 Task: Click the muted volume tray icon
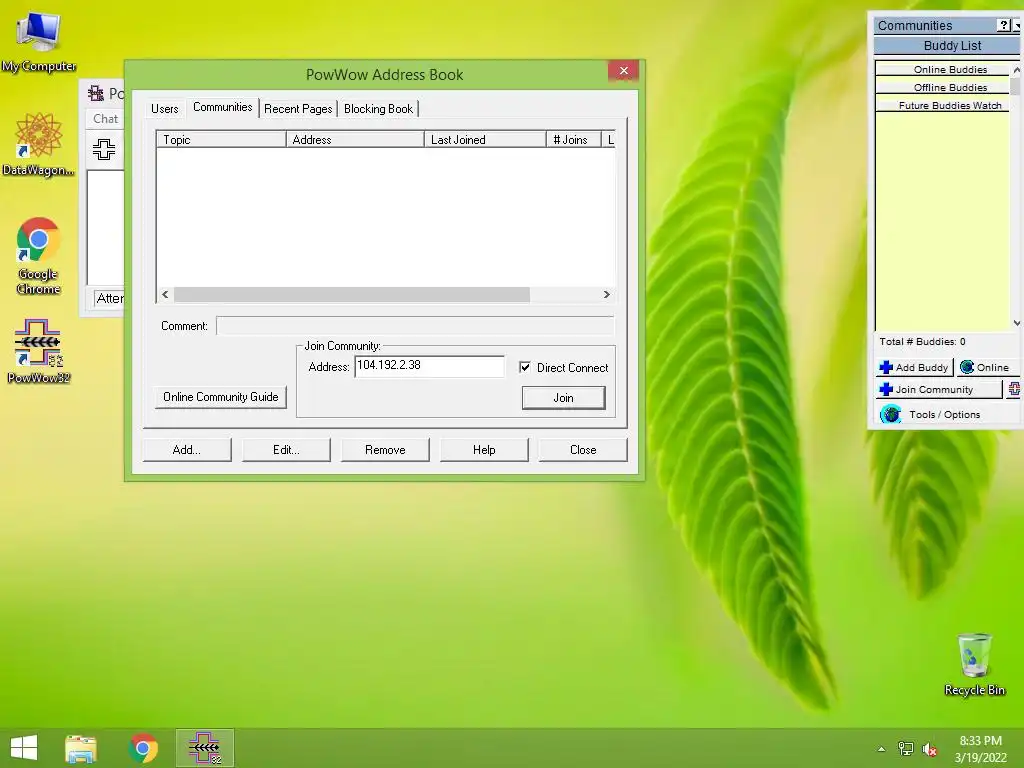coord(930,749)
